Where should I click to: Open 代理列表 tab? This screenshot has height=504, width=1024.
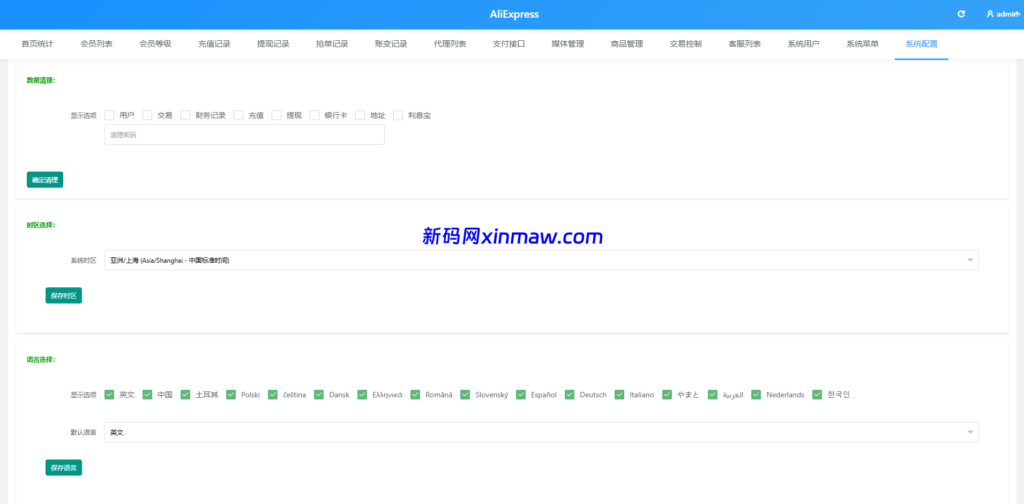(x=450, y=44)
